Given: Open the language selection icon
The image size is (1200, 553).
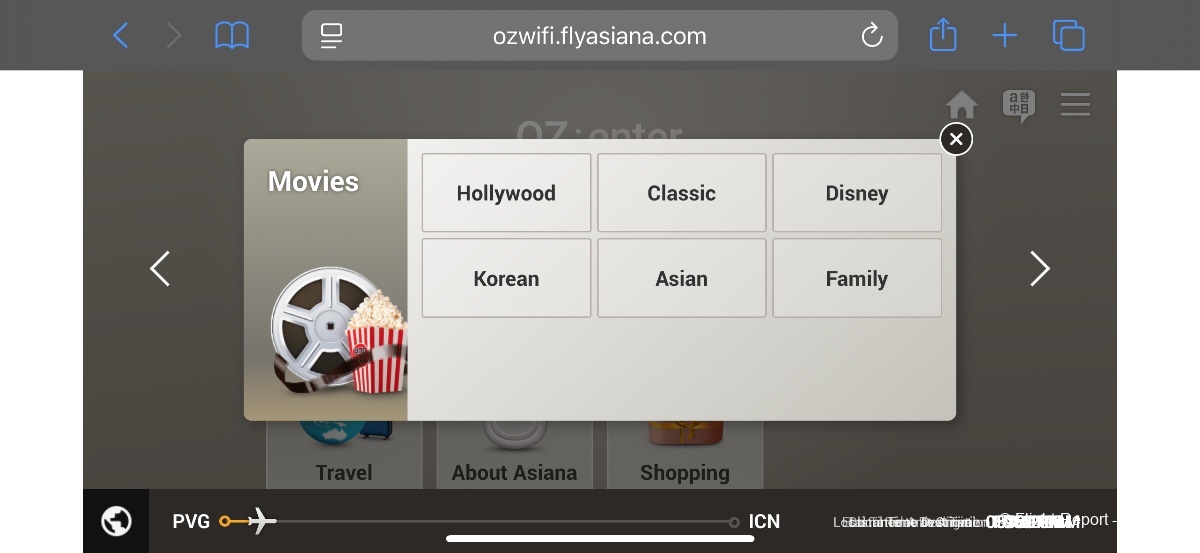Looking at the screenshot, I should pos(1018,105).
